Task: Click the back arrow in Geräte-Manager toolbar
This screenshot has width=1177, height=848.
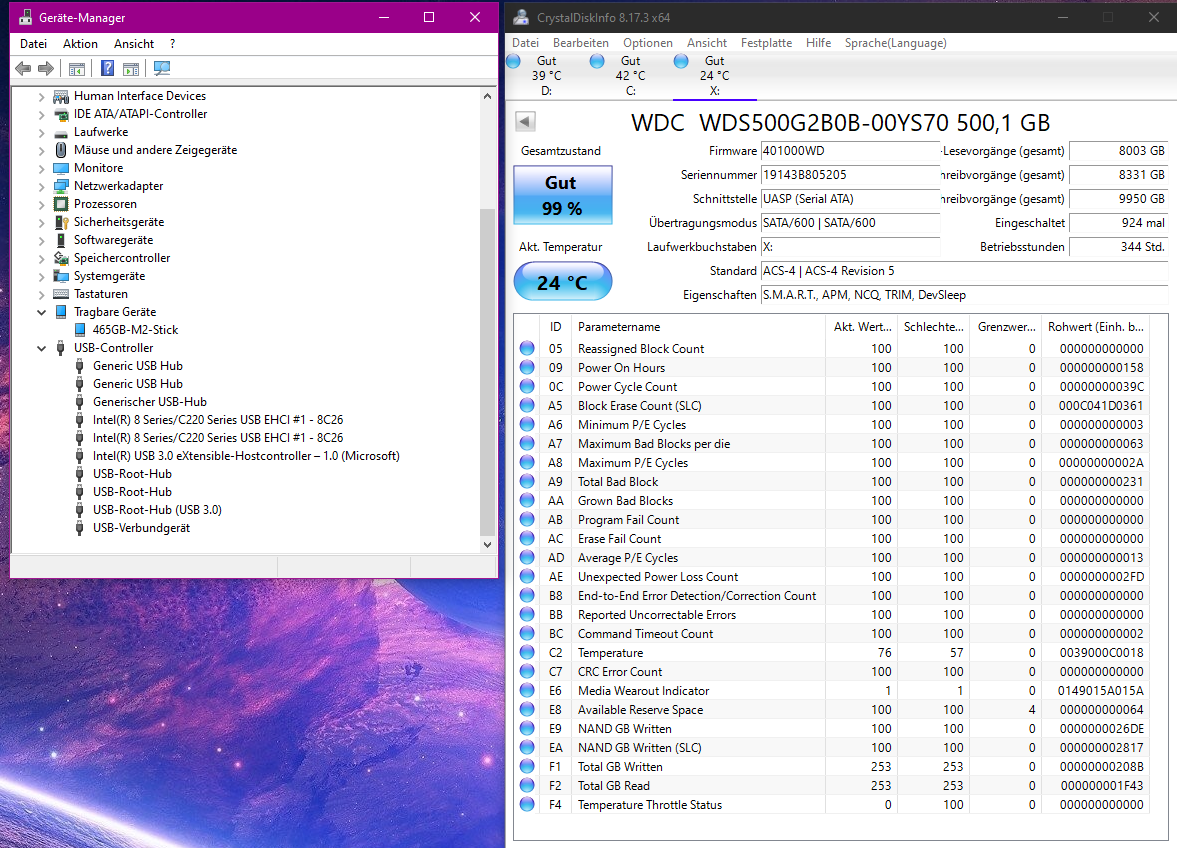Action: [x=23, y=69]
